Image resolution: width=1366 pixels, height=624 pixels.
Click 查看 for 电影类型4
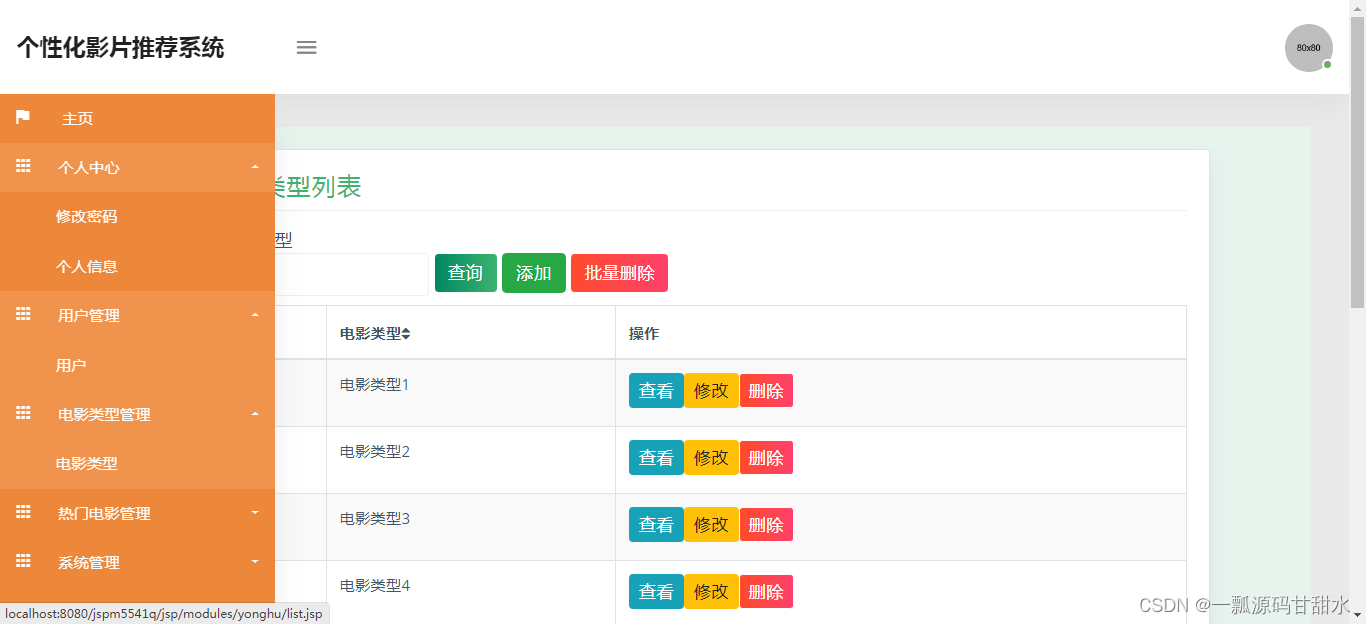click(x=656, y=592)
